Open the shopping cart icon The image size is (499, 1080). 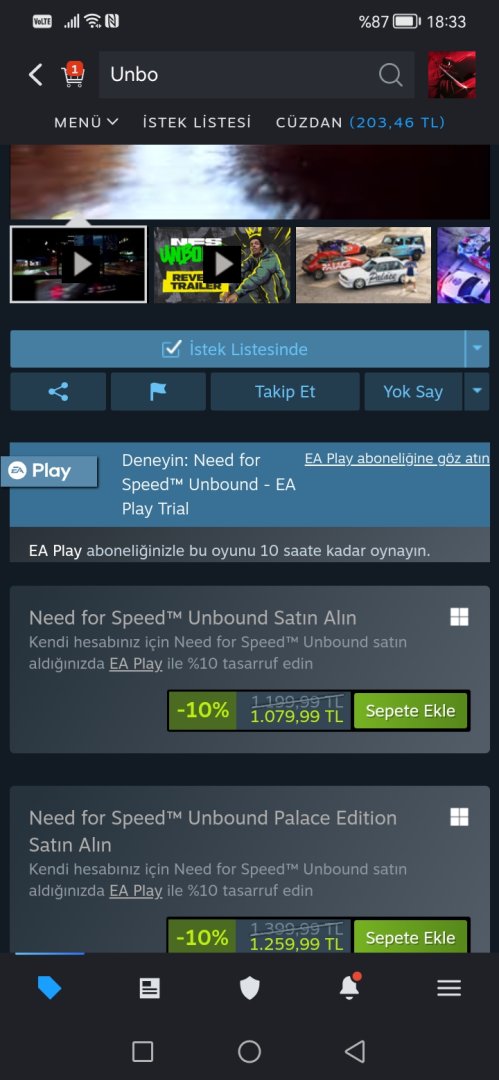coord(72,74)
